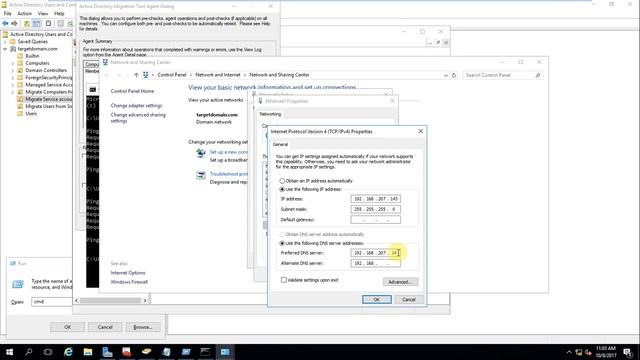Image resolution: width=640 pixels, height=360 pixels.
Task: Click the Open text box in Run dialog
Action: 52,302
